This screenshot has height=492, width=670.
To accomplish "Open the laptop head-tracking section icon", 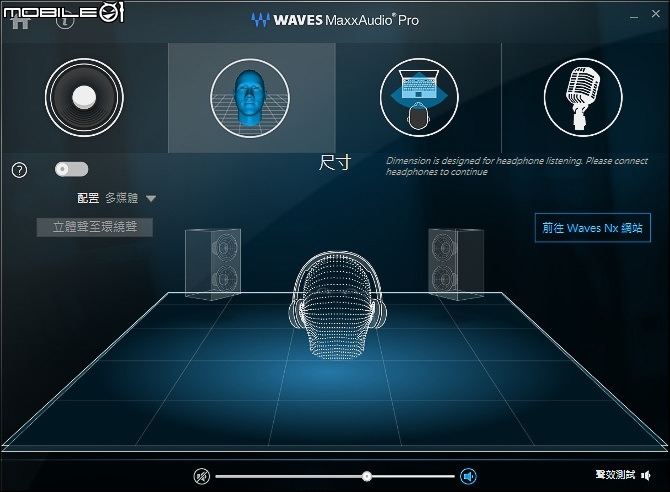I will click(419, 97).
